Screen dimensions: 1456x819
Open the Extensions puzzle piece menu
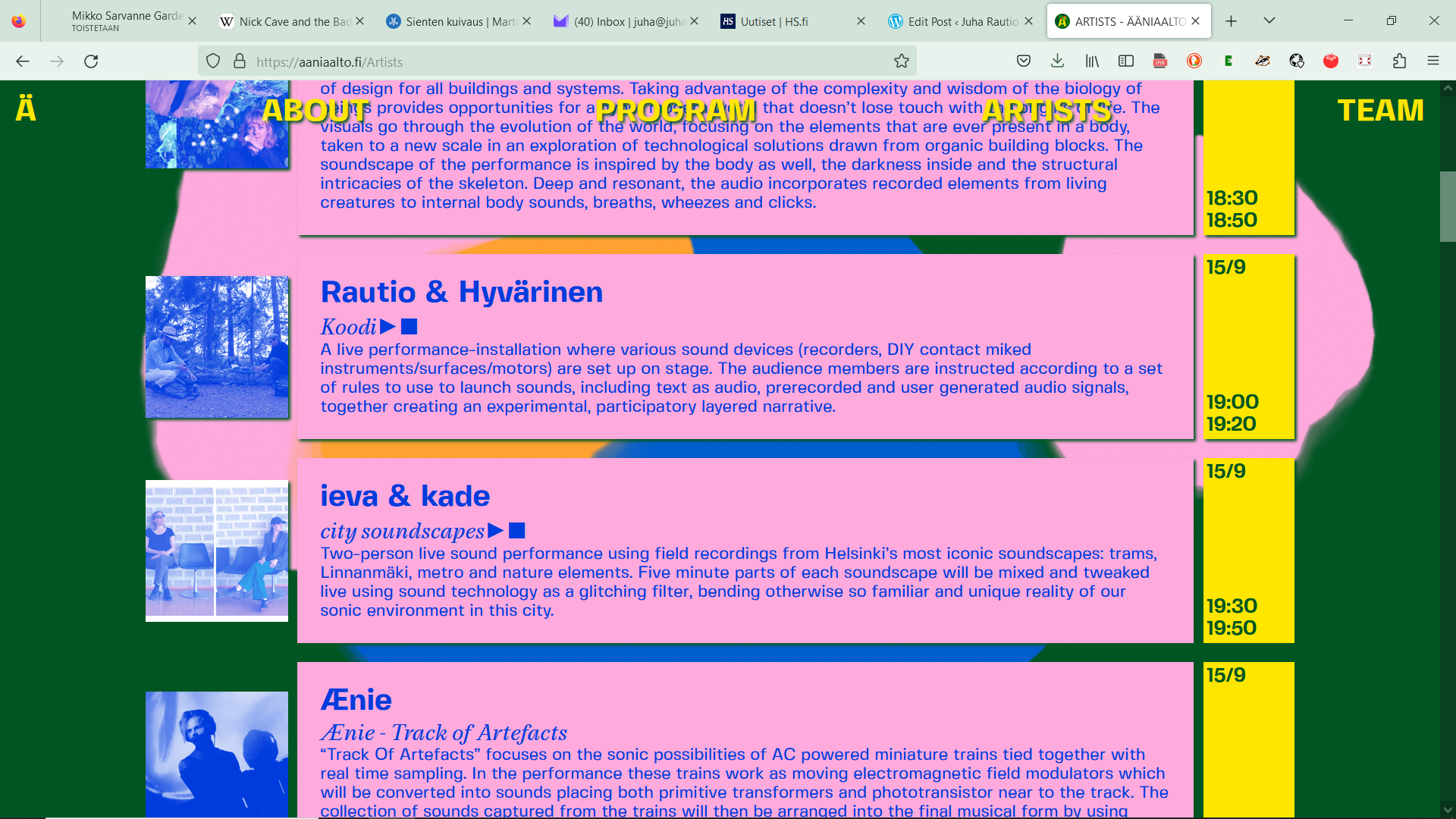tap(1399, 61)
